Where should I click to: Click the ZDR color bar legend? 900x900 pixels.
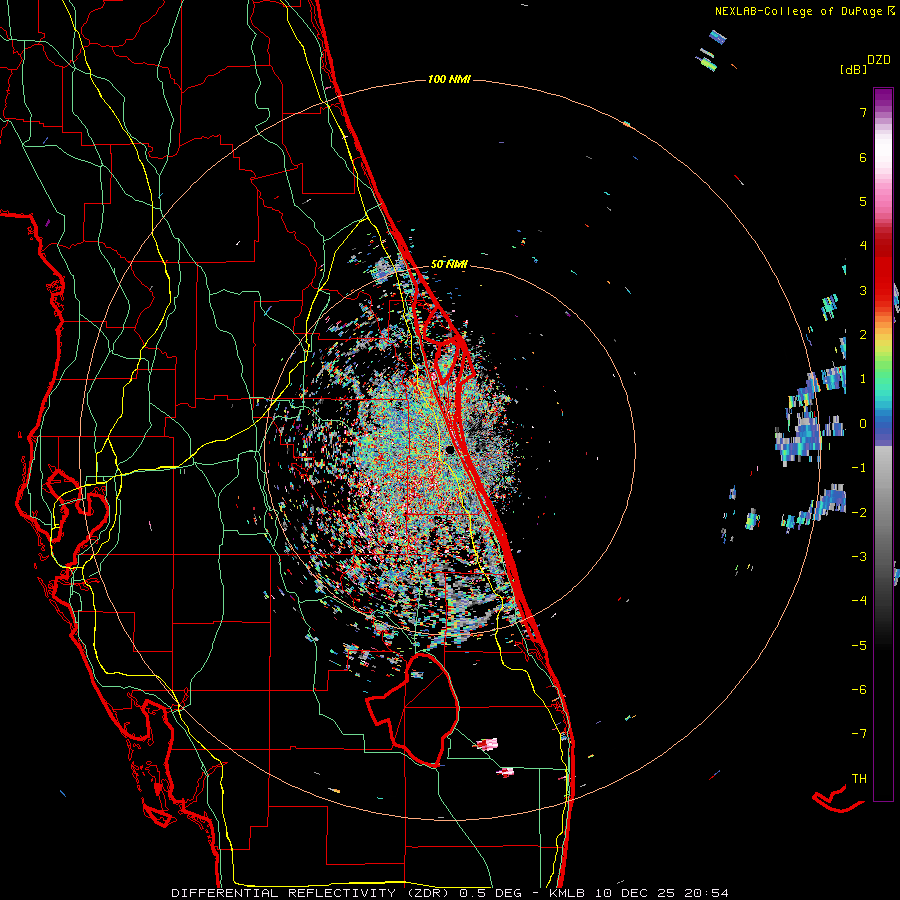click(x=883, y=444)
